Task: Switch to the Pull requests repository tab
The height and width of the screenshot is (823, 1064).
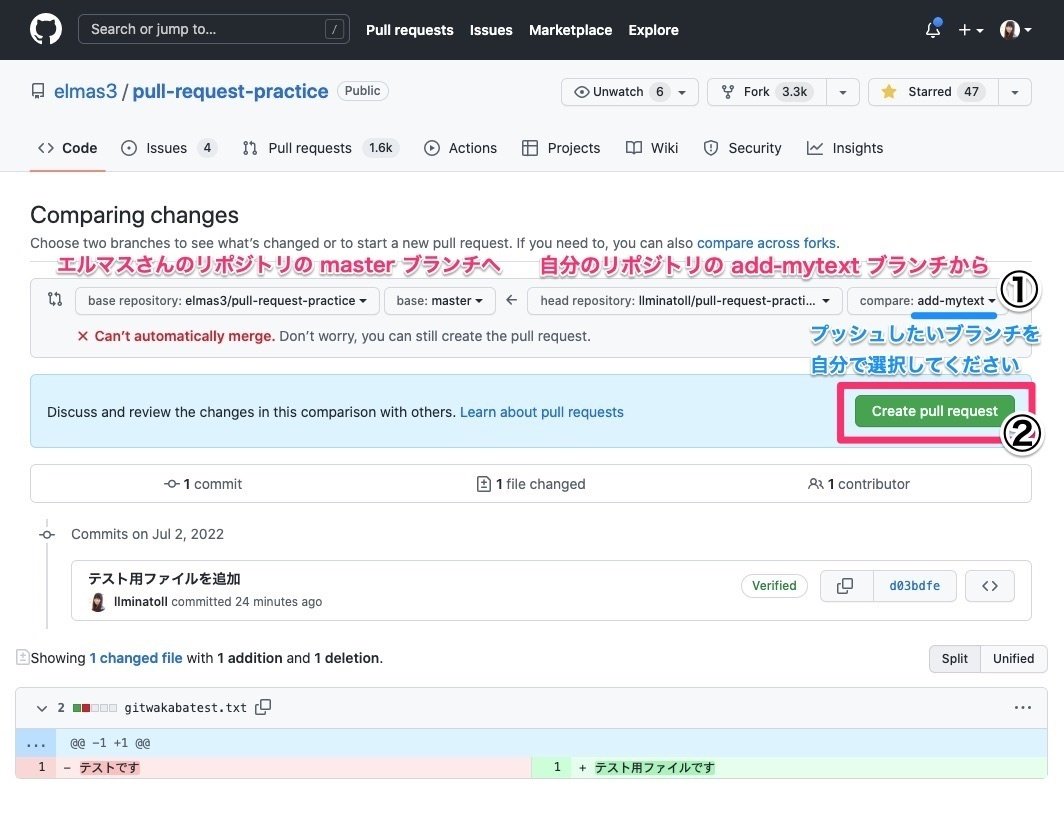Action: (x=320, y=148)
